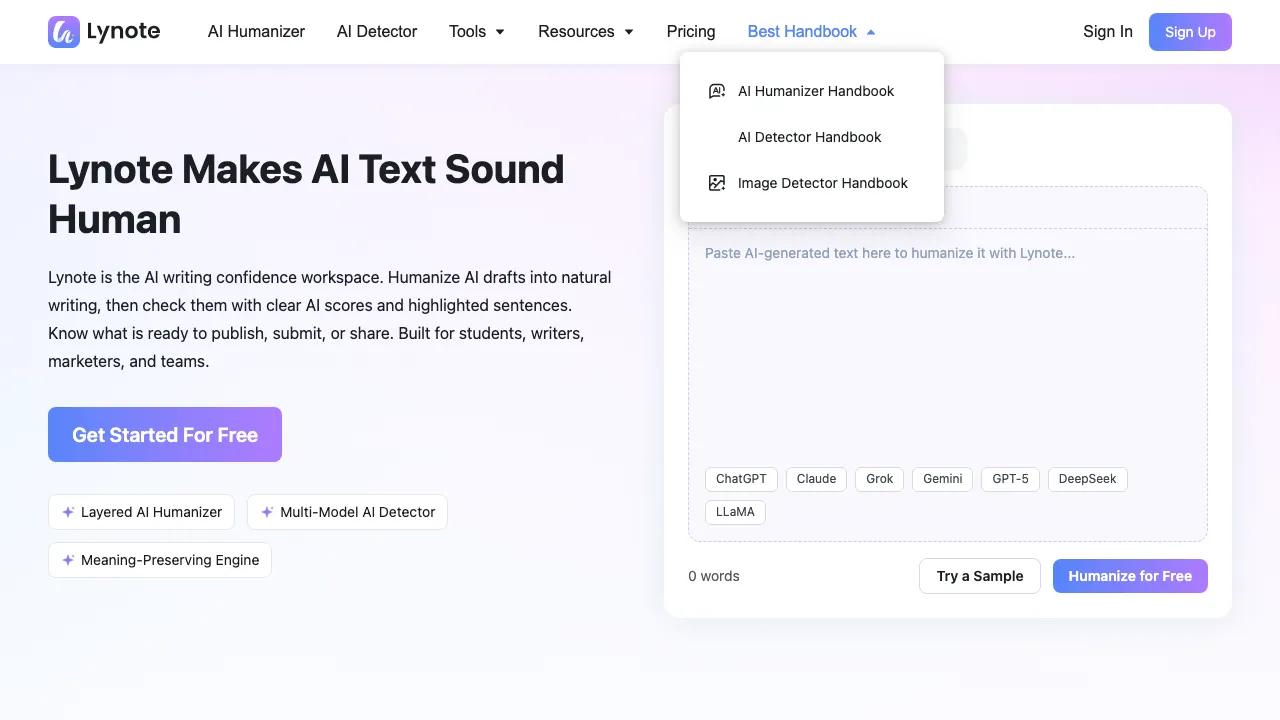1280x720 pixels.
Task: Select Image Detector Handbook menu entry
Action: [812, 183]
